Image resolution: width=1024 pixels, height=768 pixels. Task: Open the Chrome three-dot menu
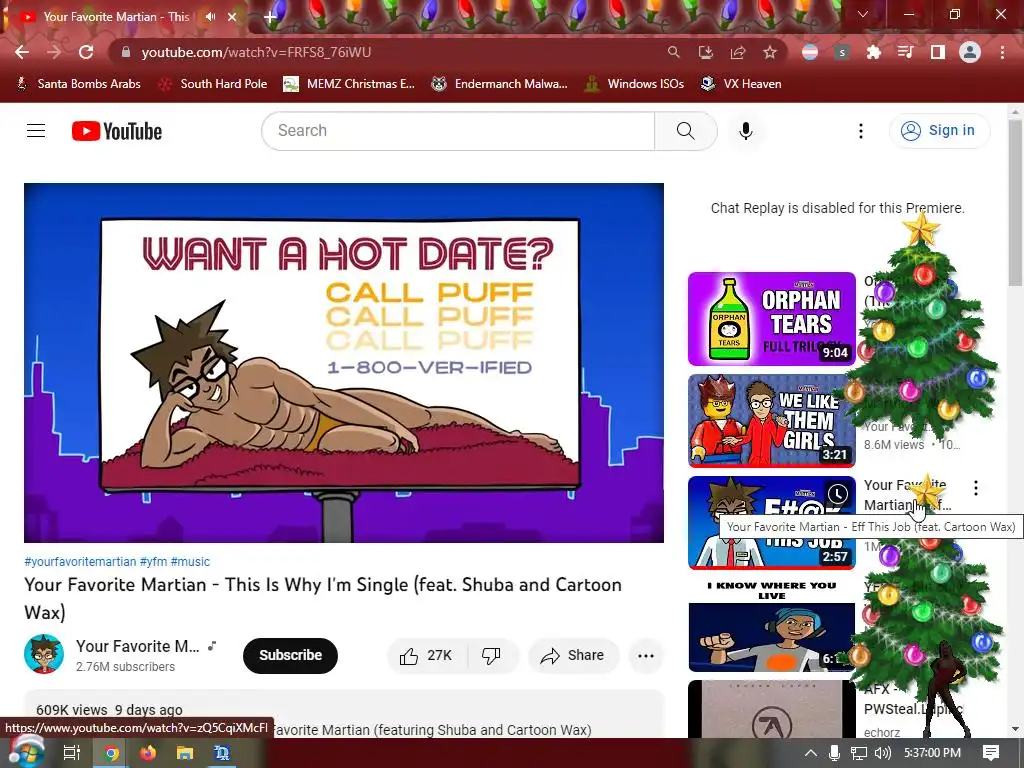(x=1002, y=52)
